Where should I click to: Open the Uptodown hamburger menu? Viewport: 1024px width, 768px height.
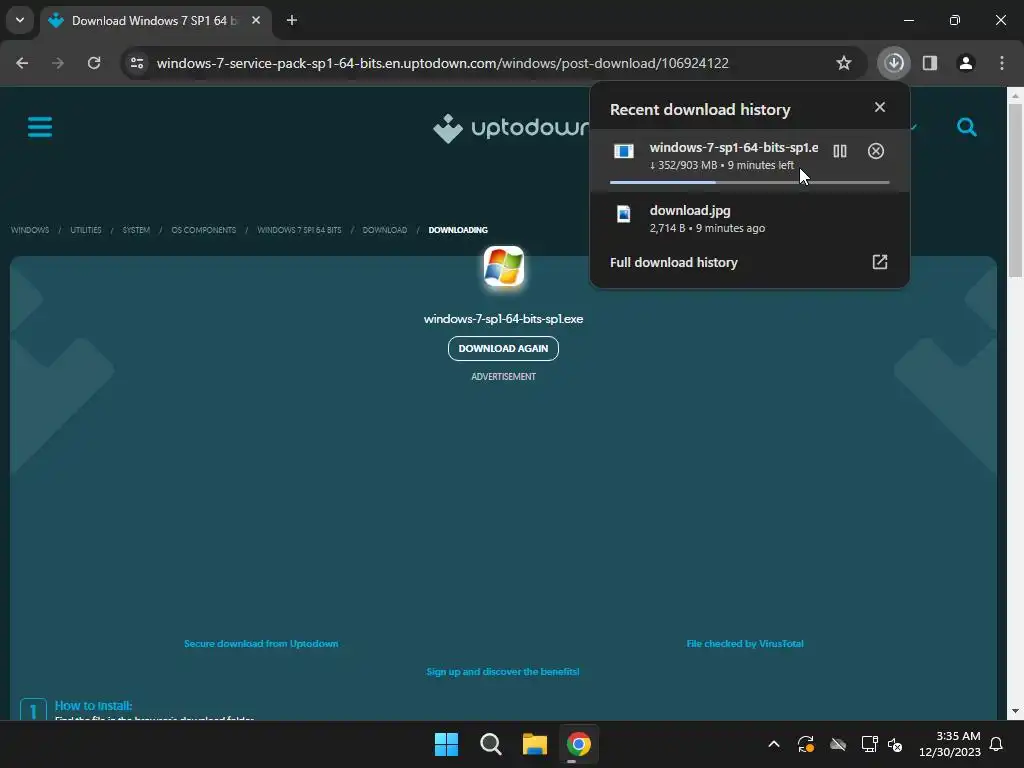tap(40, 127)
